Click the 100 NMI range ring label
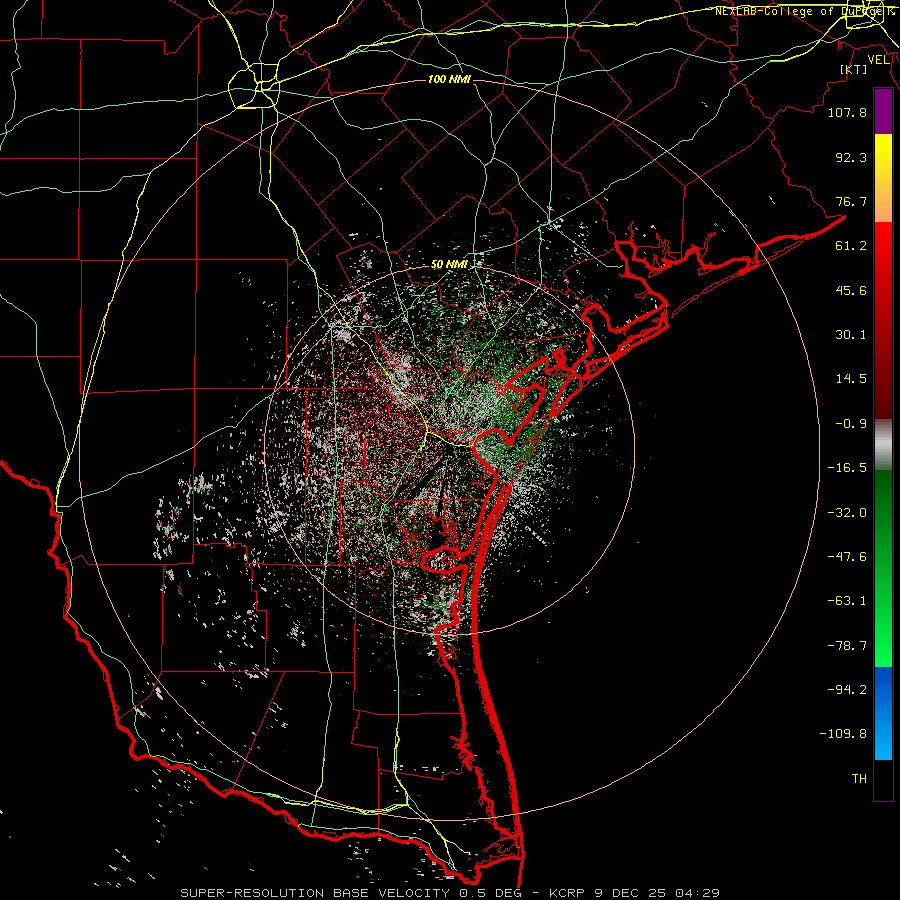 (x=449, y=79)
